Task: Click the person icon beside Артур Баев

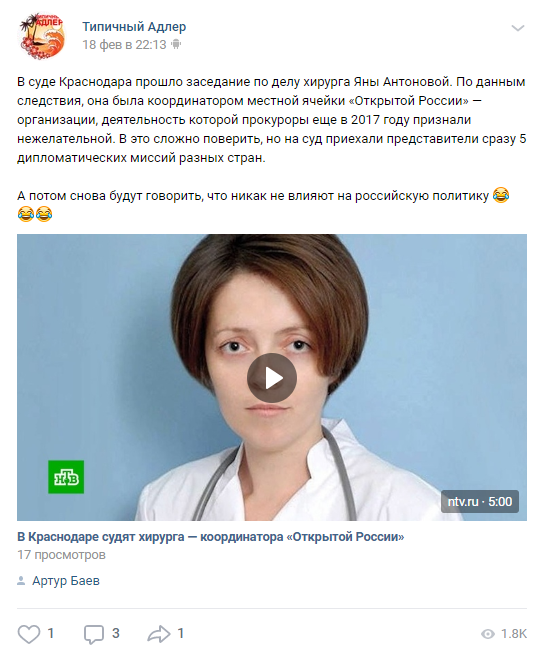Action: click(21, 581)
